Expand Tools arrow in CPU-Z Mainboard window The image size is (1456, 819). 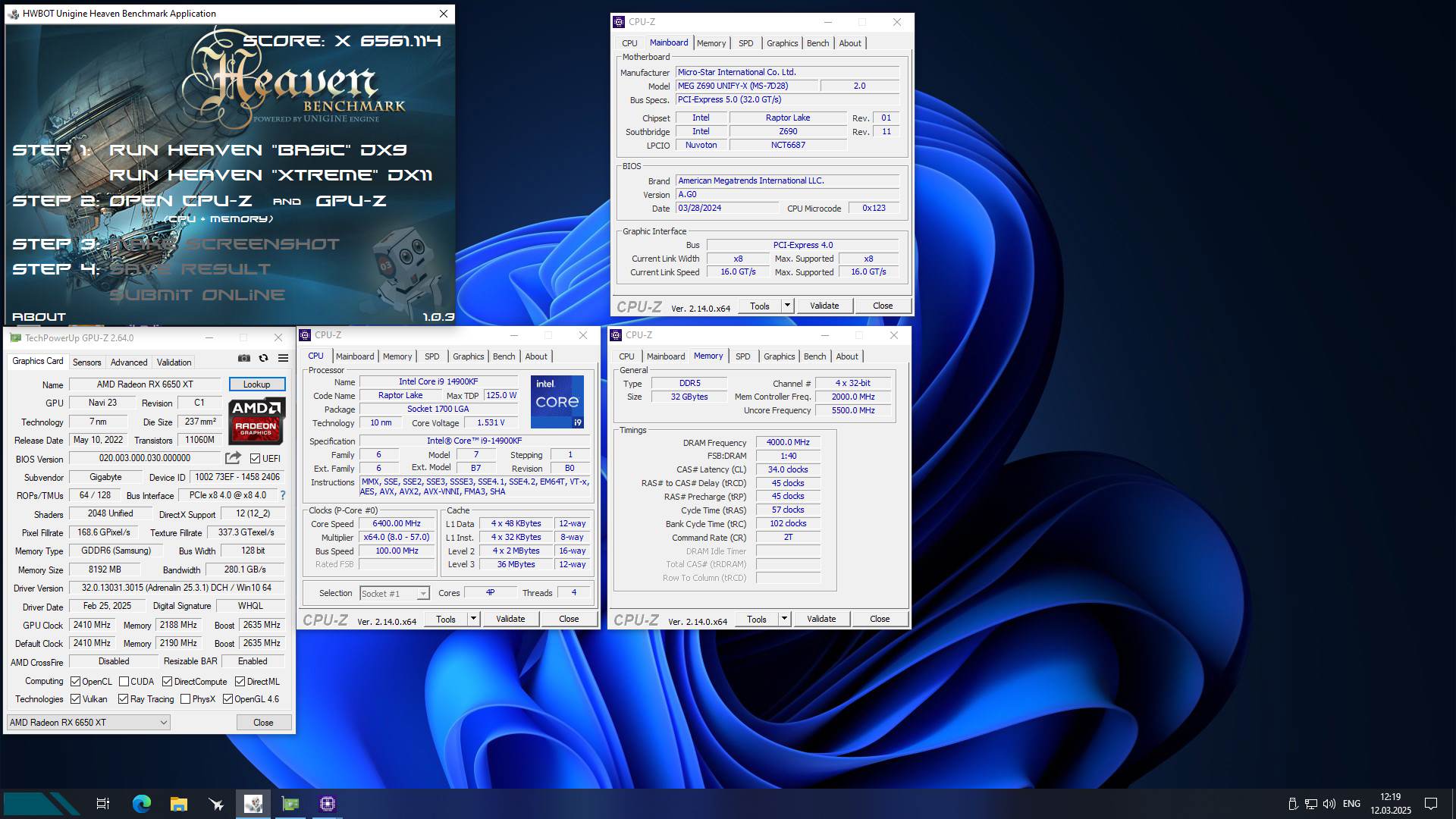coord(787,306)
